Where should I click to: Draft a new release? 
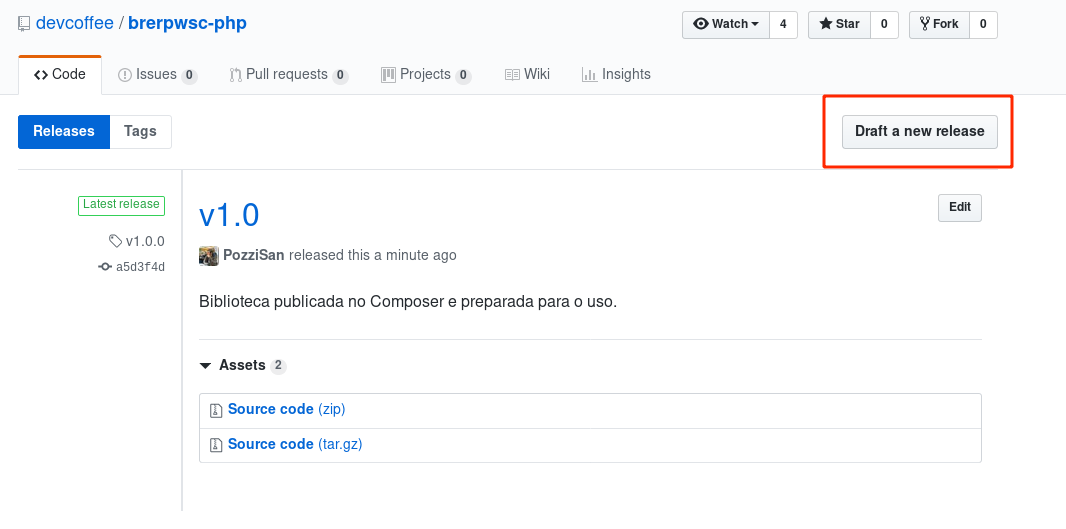coord(919,131)
